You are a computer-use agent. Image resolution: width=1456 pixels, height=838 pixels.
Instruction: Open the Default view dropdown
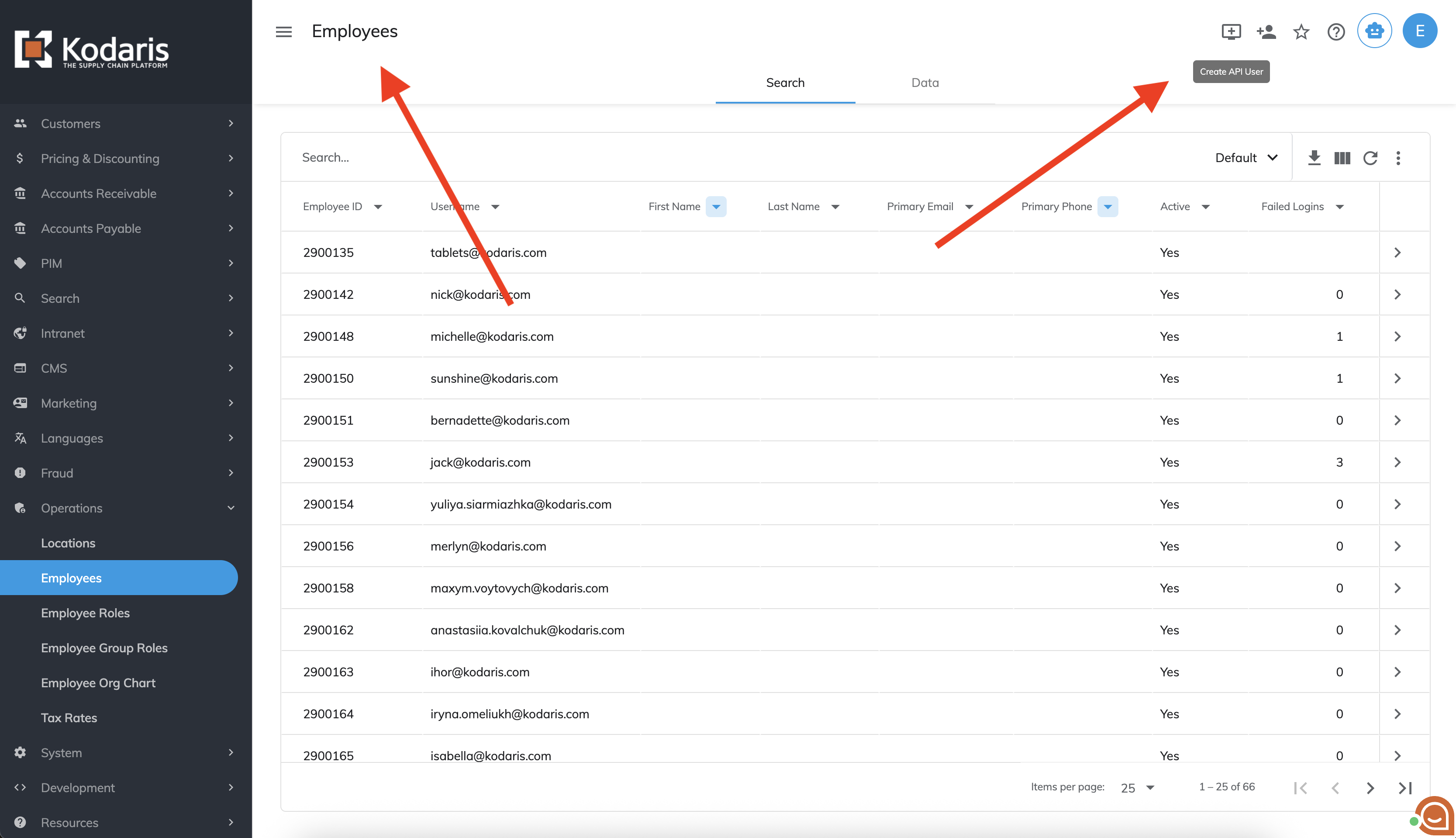point(1246,158)
